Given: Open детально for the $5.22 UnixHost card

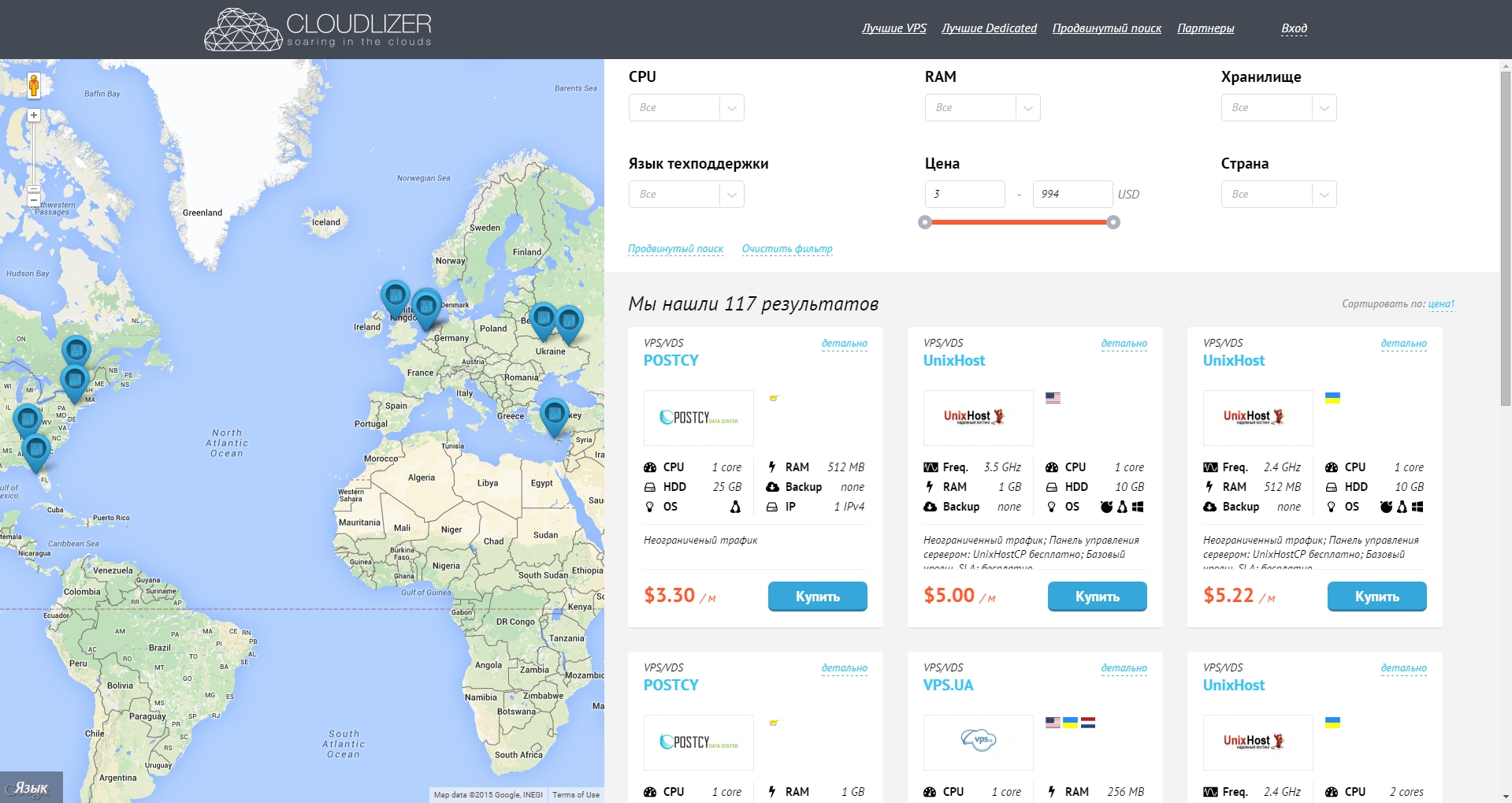Looking at the screenshot, I should [x=1403, y=344].
